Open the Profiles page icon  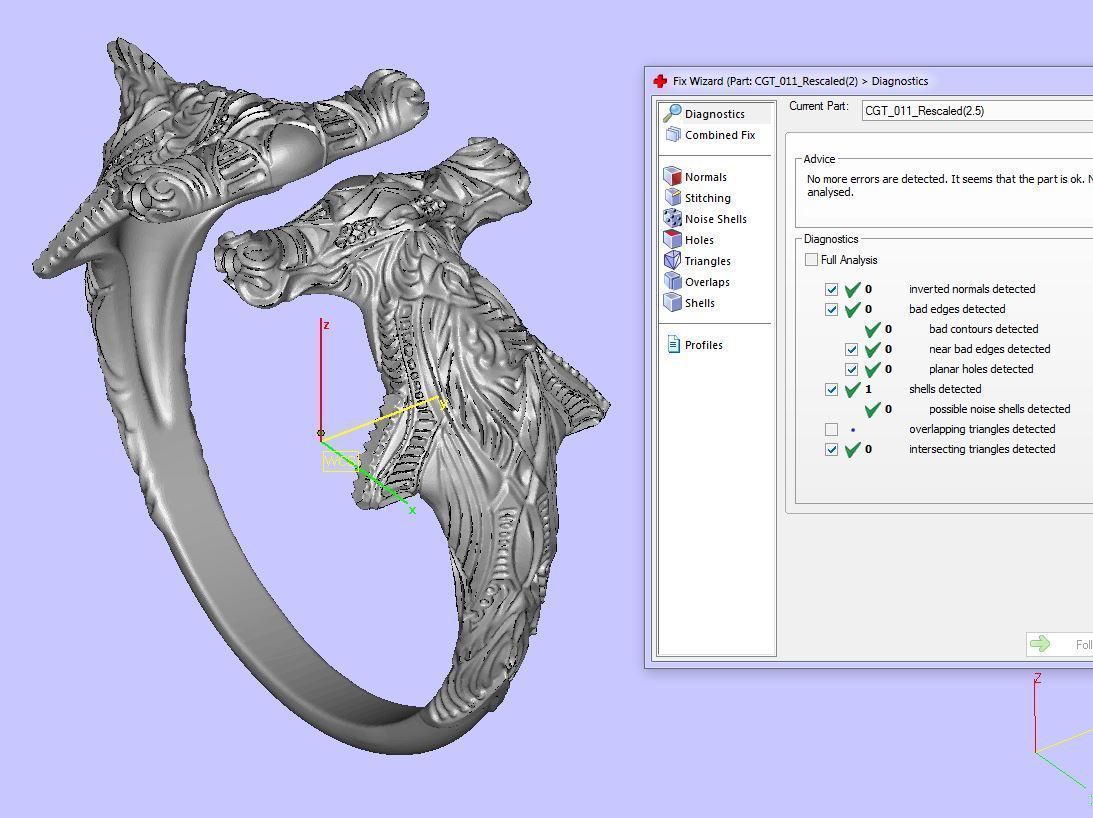coord(673,344)
